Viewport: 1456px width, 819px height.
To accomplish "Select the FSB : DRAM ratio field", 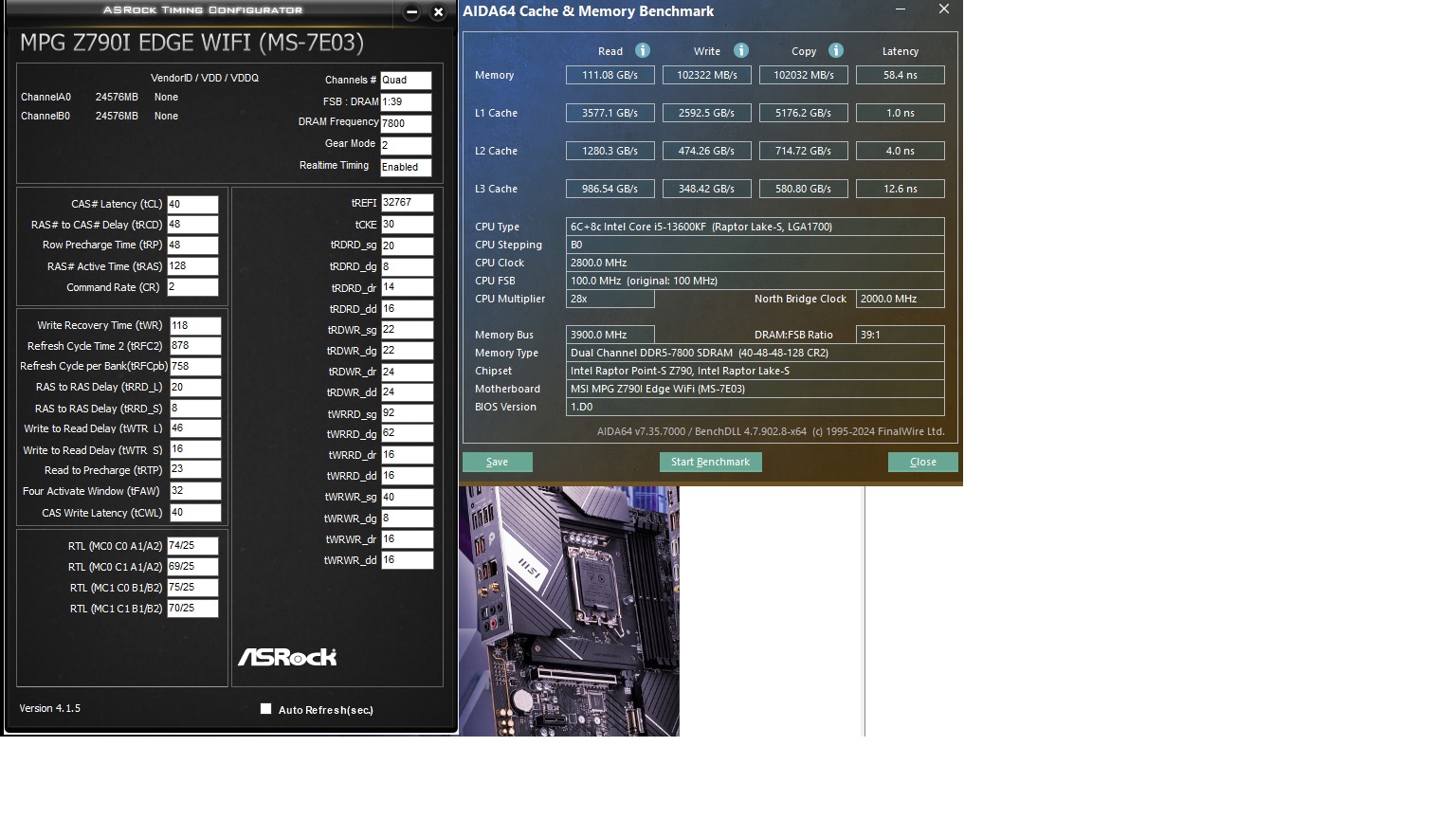I will (x=406, y=102).
